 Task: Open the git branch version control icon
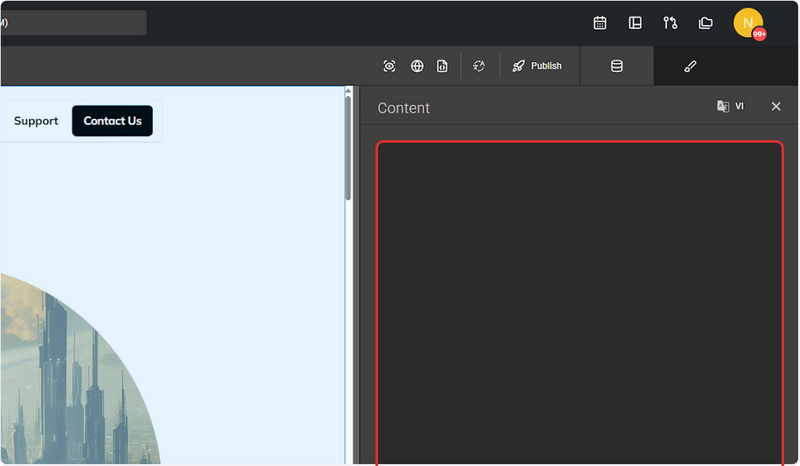click(x=670, y=23)
